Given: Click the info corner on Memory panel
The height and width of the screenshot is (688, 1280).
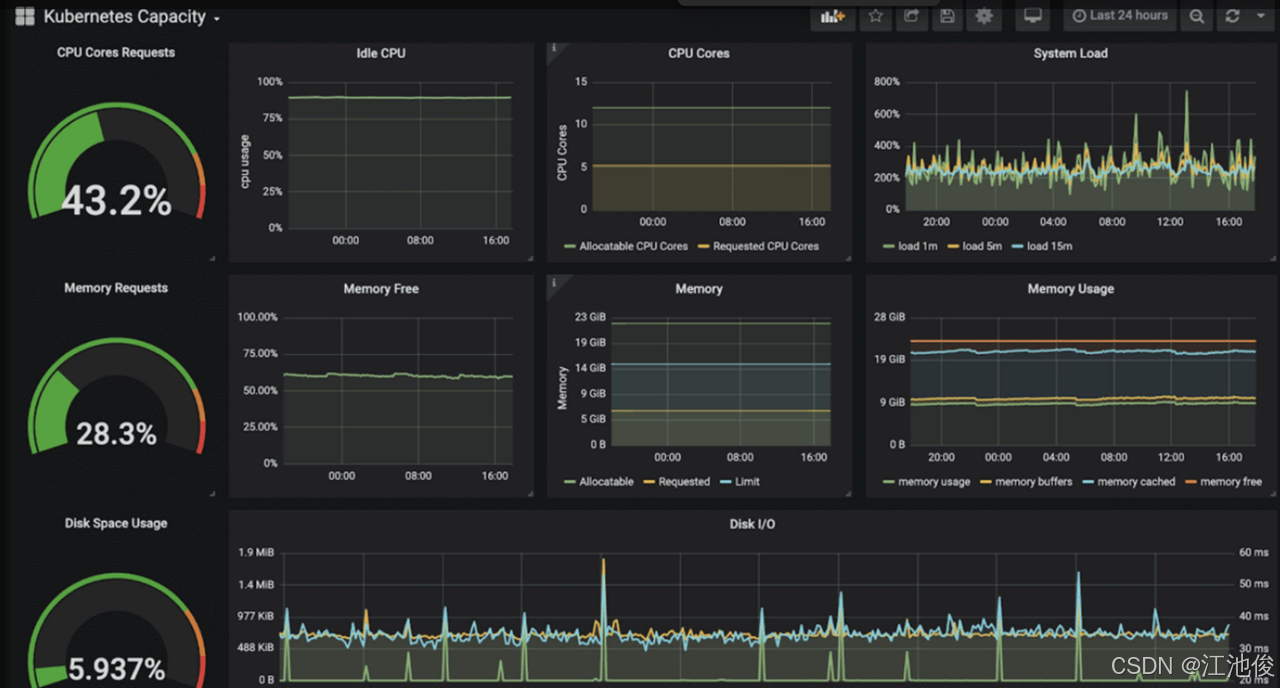Looking at the screenshot, I should [x=553, y=282].
